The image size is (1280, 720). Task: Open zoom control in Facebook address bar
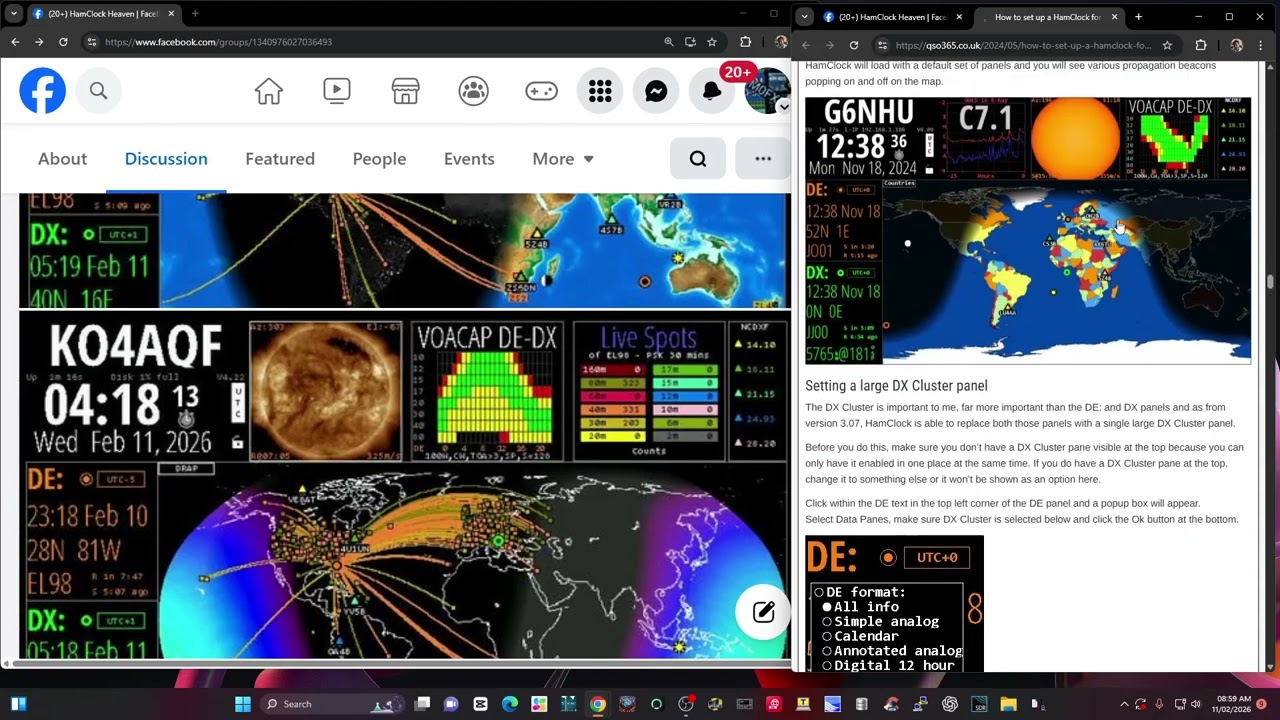(669, 42)
